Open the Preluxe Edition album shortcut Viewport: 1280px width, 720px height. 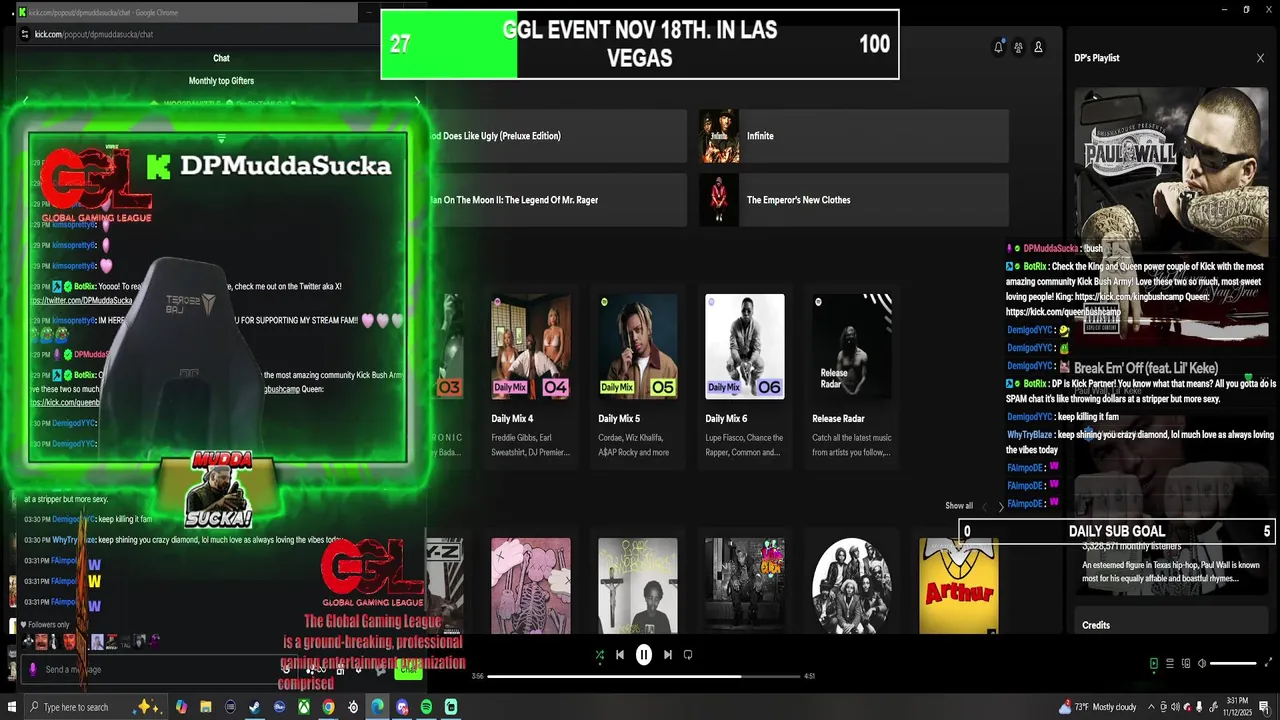coord(556,136)
